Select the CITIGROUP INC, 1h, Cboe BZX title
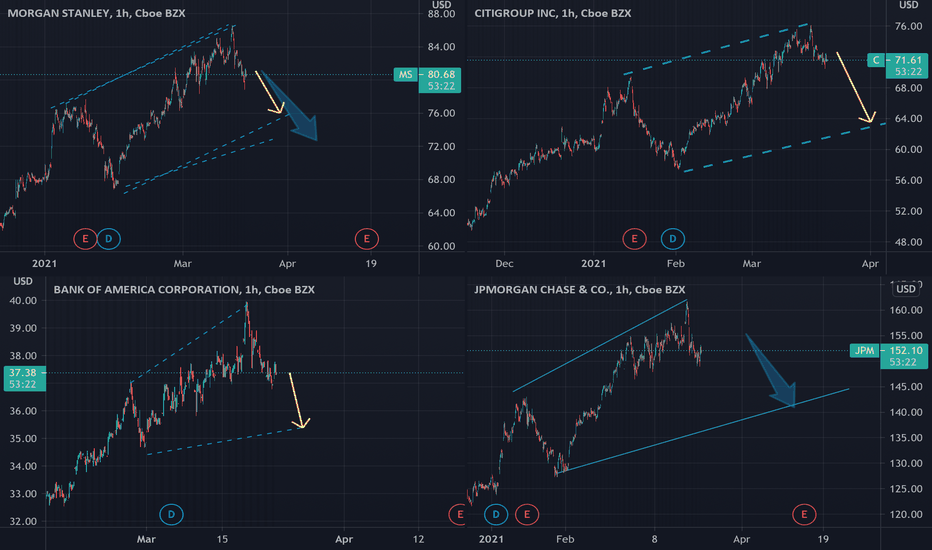 click(x=553, y=13)
